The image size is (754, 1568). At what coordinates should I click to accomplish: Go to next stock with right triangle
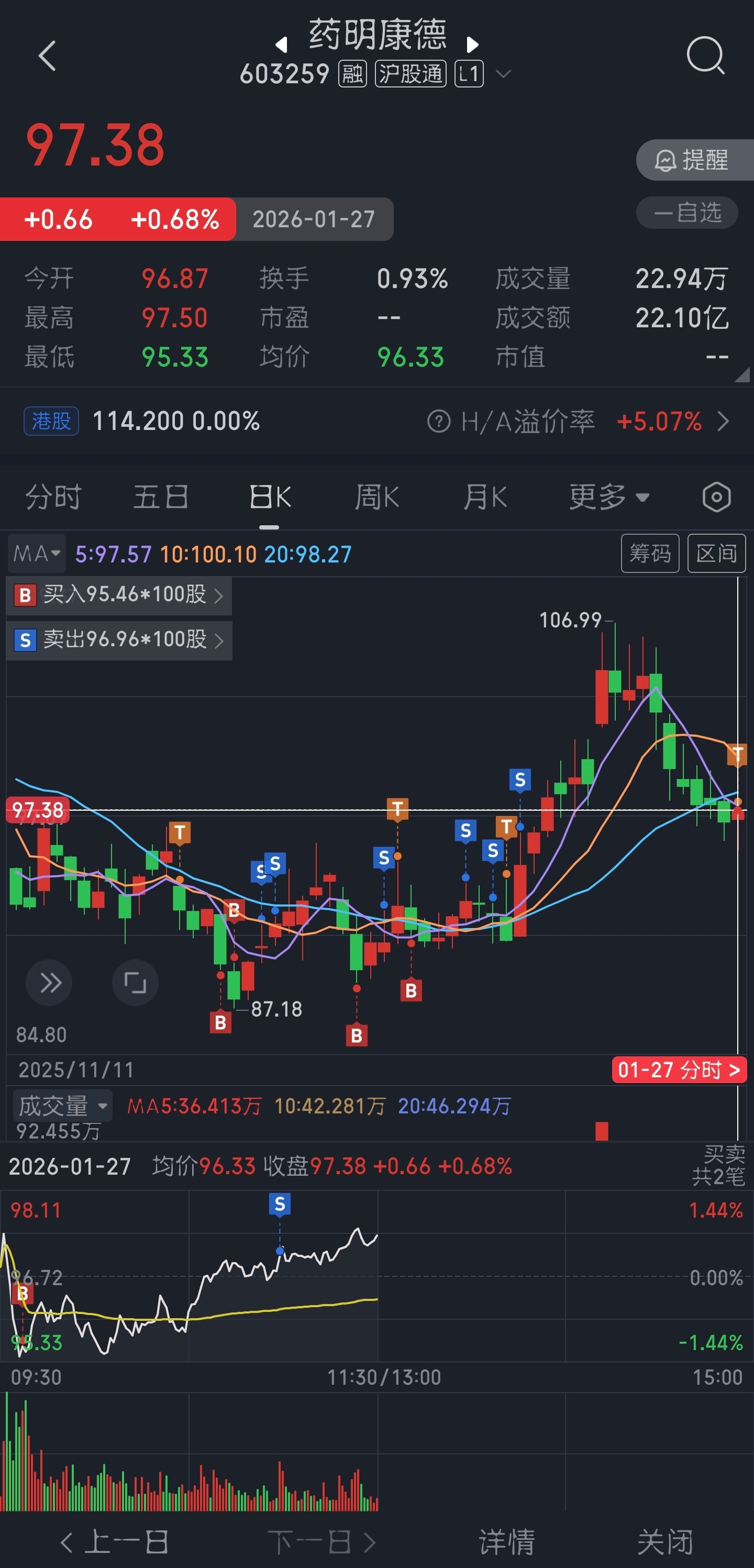click(x=472, y=45)
